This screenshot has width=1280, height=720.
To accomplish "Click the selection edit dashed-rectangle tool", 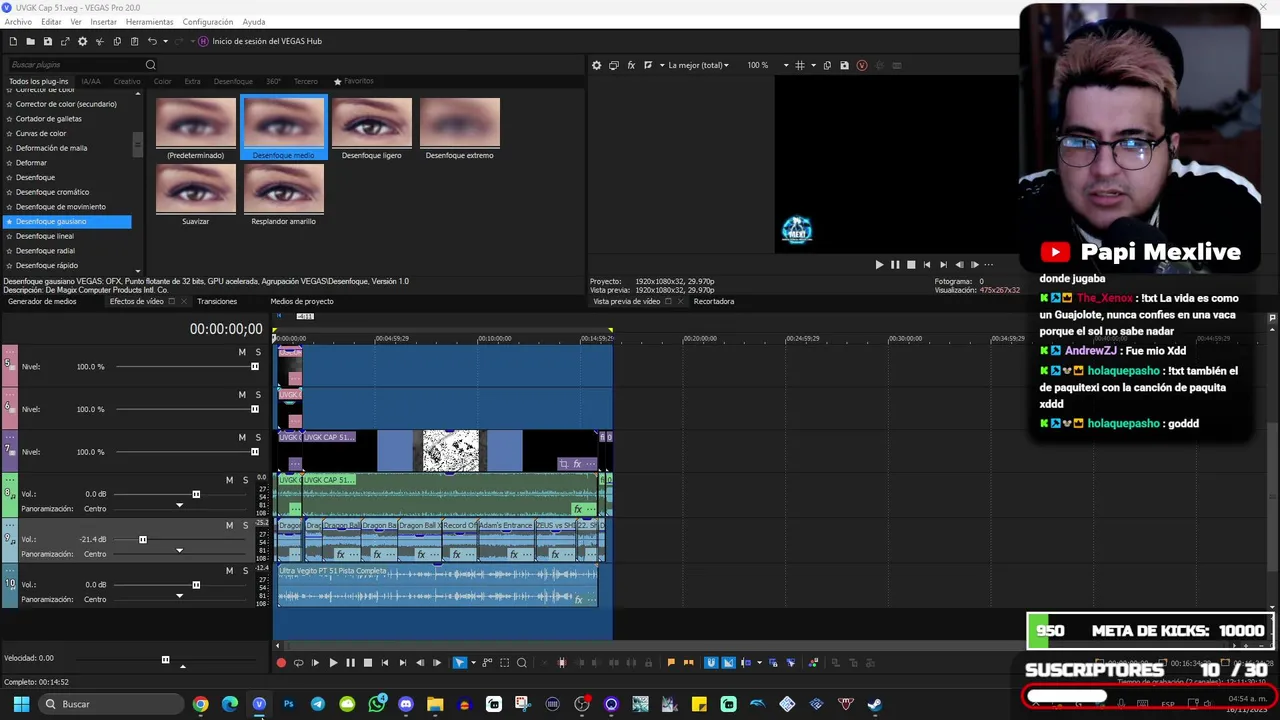I will click(x=505, y=663).
